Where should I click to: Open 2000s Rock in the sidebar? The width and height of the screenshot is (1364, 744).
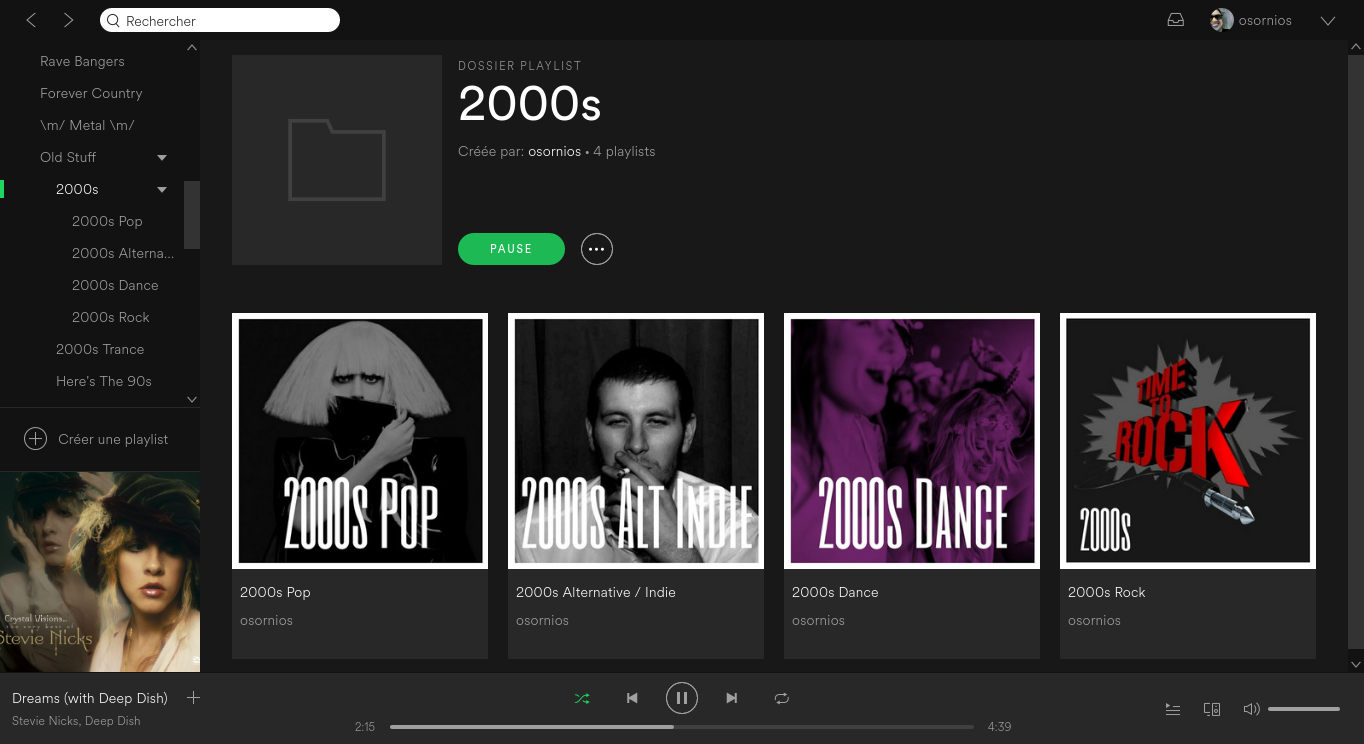pyautogui.click(x=111, y=317)
